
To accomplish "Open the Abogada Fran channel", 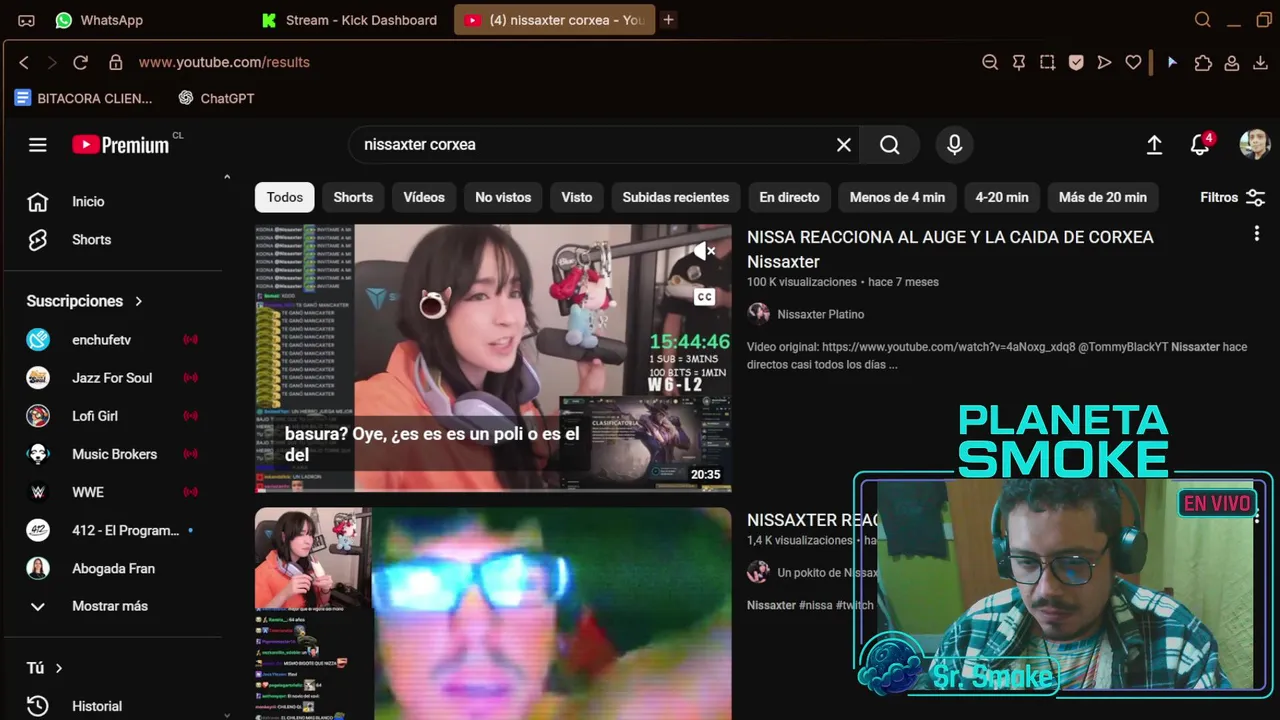I will 115,568.
